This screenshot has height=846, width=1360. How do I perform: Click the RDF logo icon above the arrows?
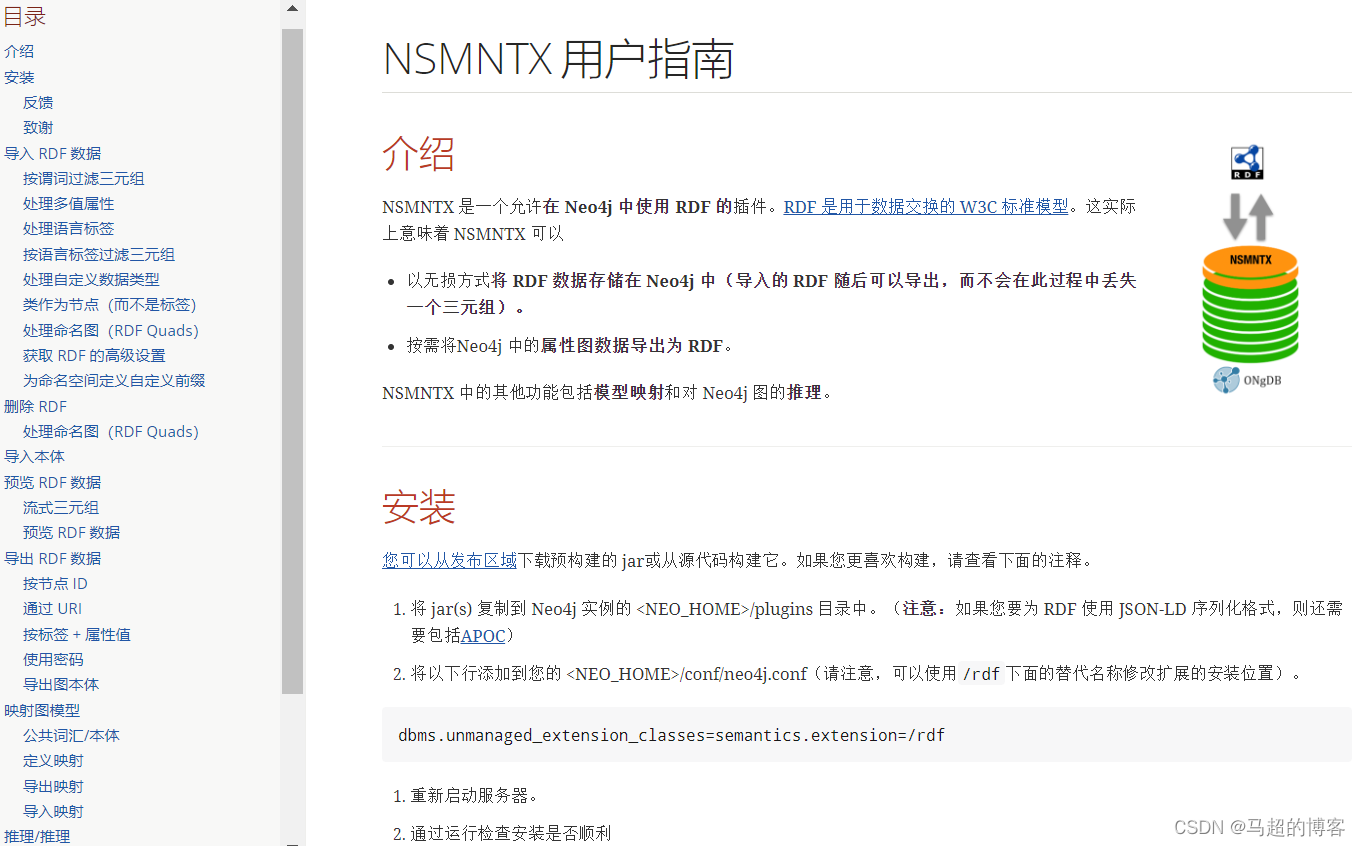[1248, 162]
